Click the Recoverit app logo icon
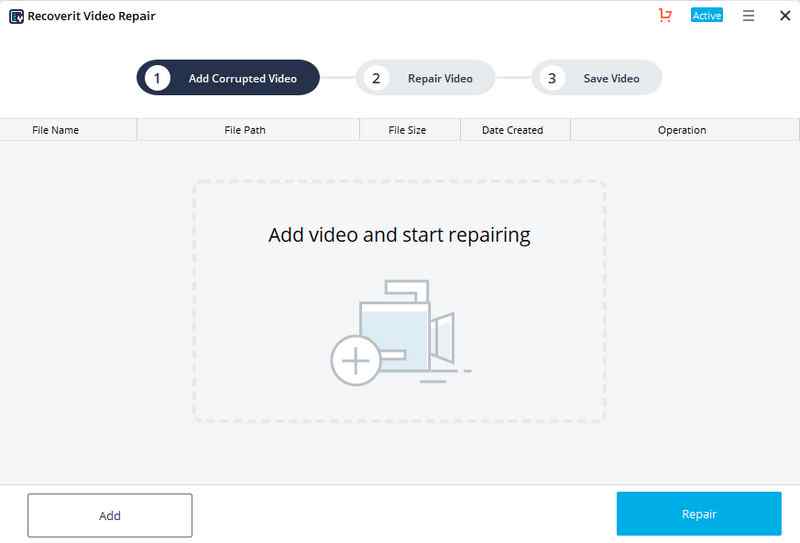This screenshot has width=800, height=543. (x=16, y=16)
